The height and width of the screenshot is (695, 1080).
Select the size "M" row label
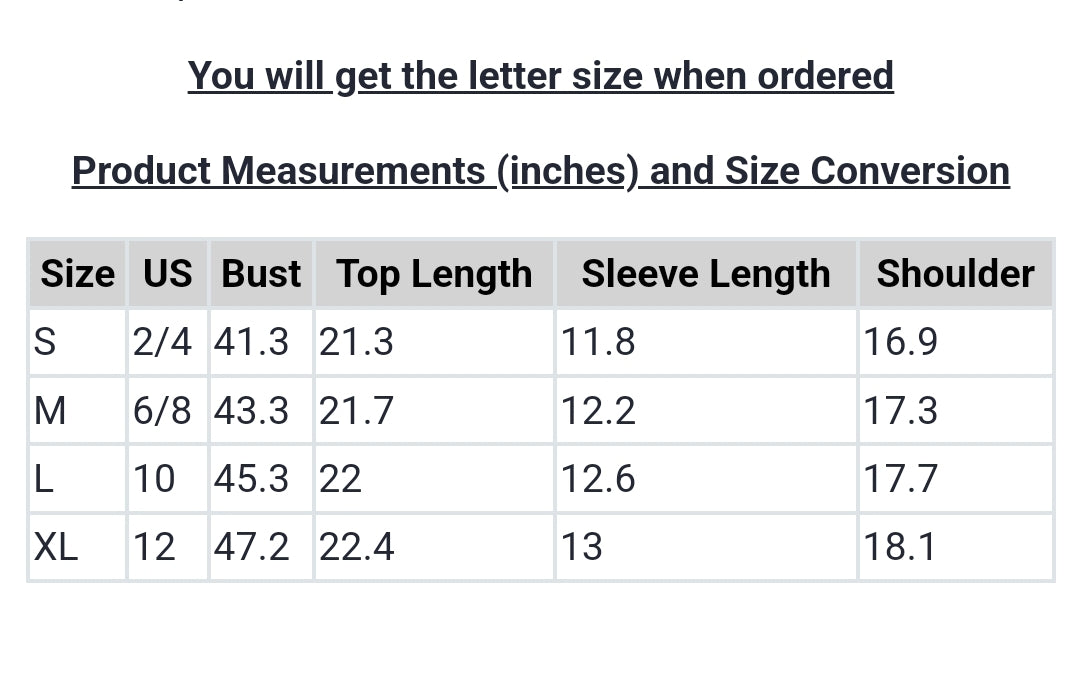click(50, 411)
